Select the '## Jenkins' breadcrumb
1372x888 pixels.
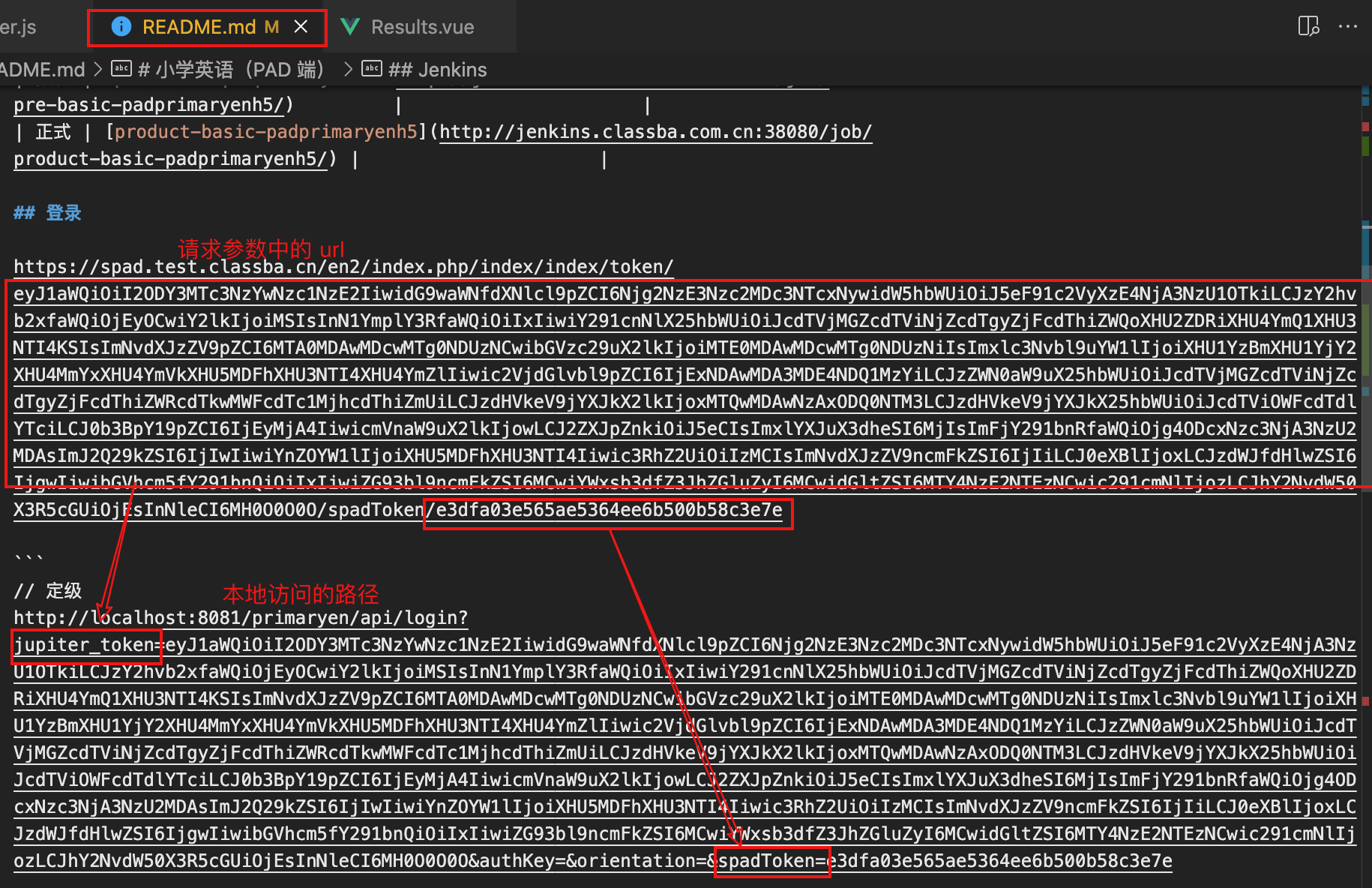438,70
